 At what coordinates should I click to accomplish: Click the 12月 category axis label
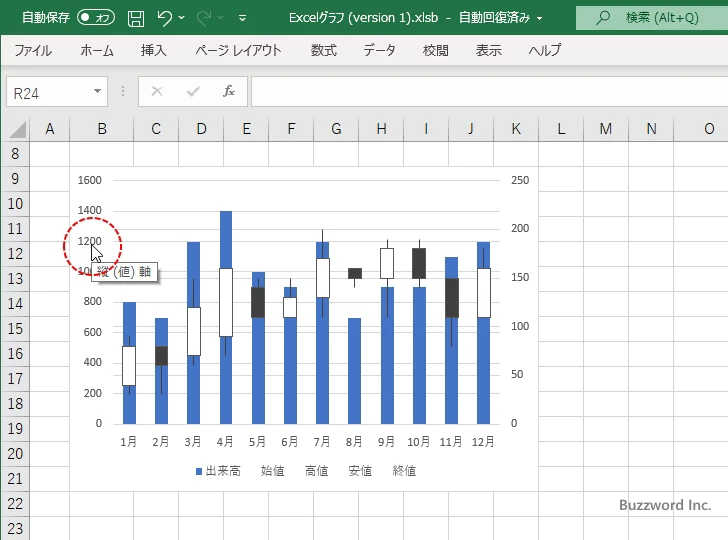tap(483, 442)
